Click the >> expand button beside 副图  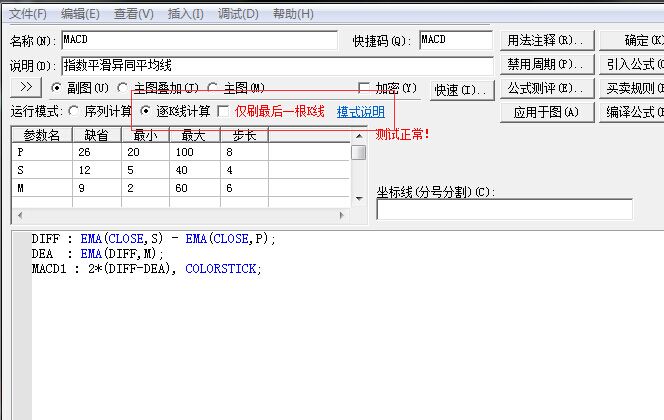point(27,88)
